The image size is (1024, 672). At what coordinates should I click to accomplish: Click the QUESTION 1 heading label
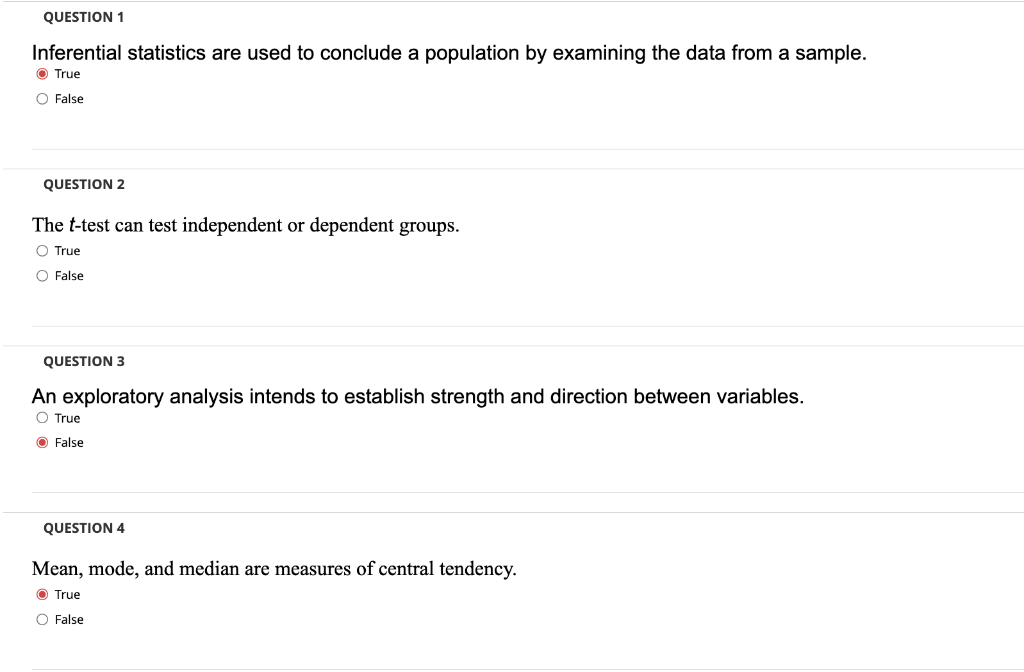point(82,16)
